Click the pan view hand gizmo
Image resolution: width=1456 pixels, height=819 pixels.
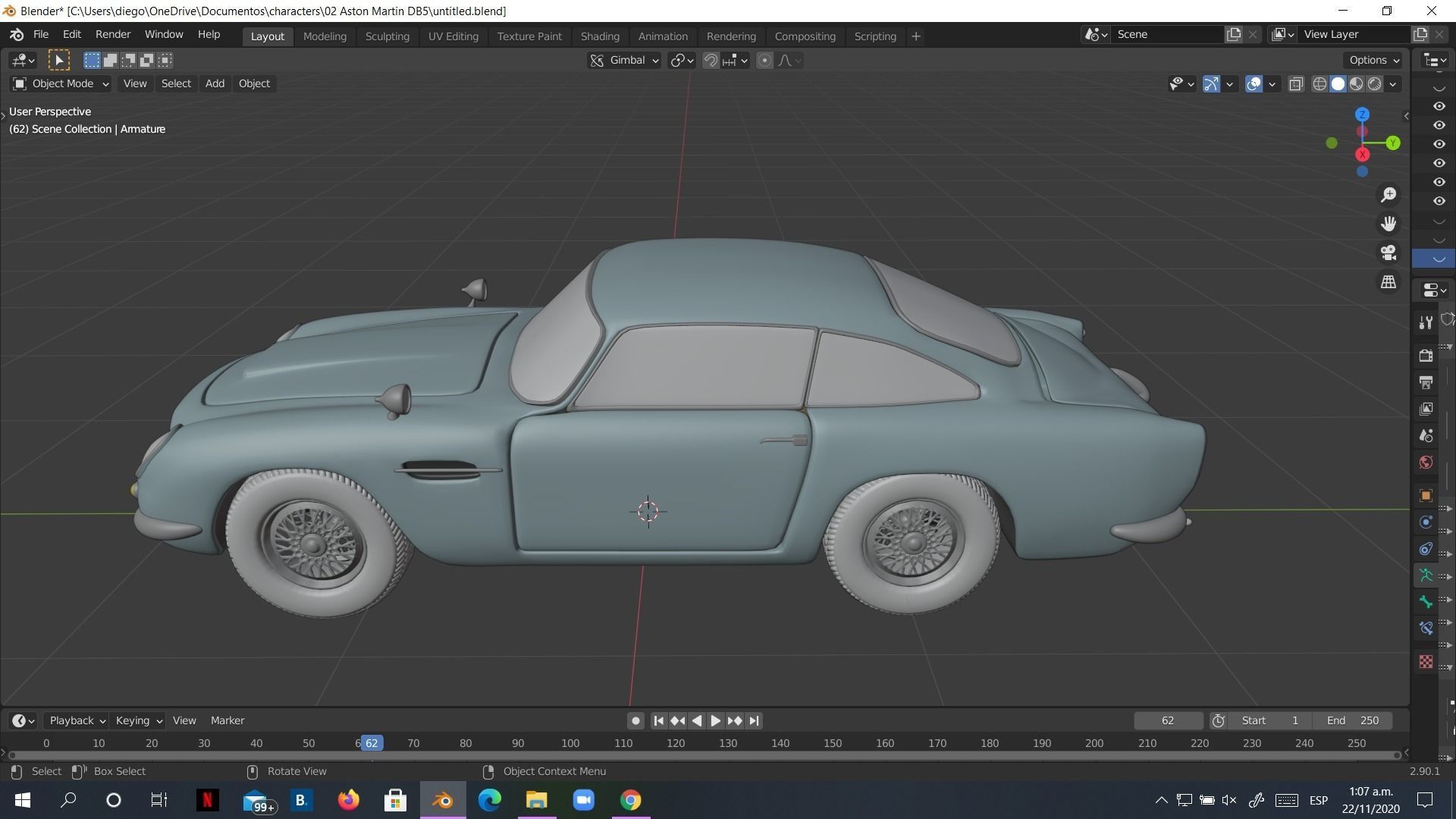pyautogui.click(x=1389, y=224)
